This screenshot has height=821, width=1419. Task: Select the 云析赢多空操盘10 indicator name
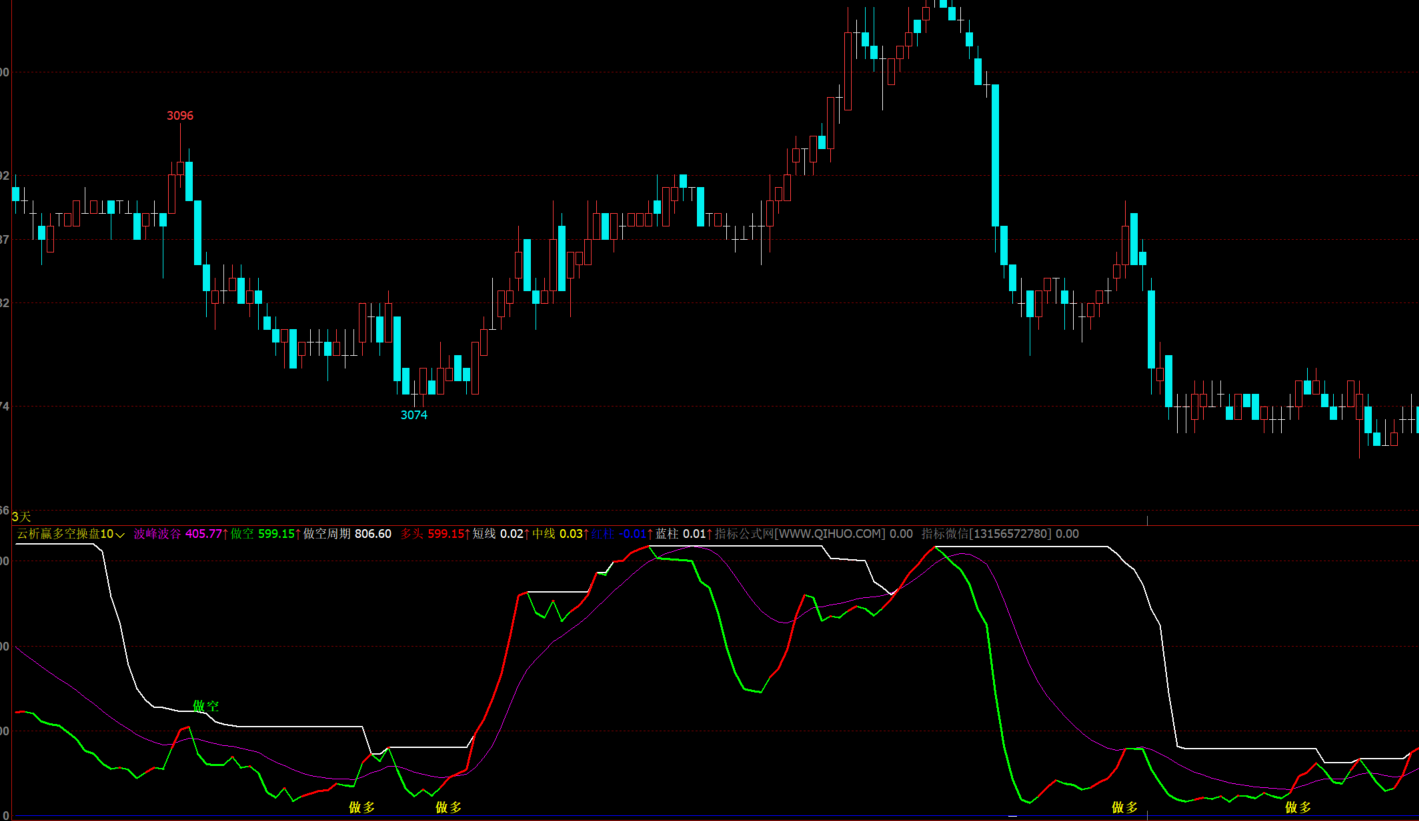65,534
